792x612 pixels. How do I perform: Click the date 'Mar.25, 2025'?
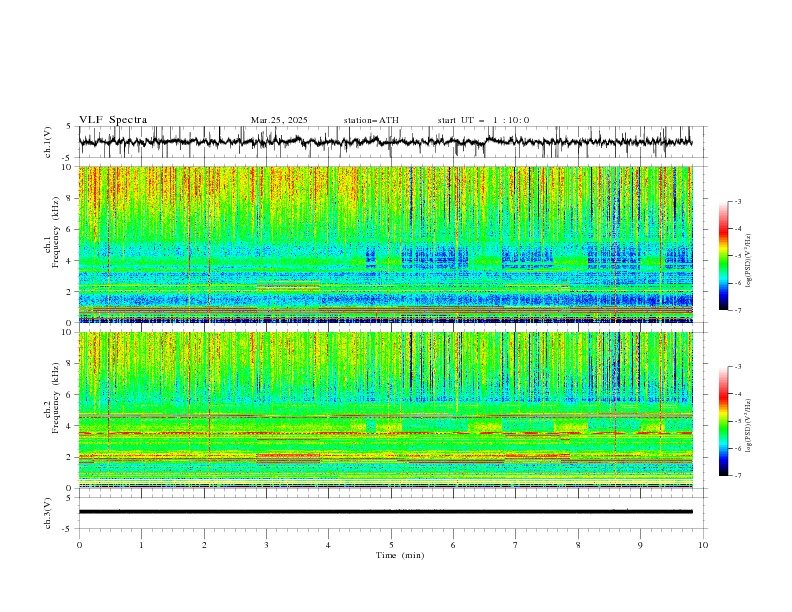[279, 120]
